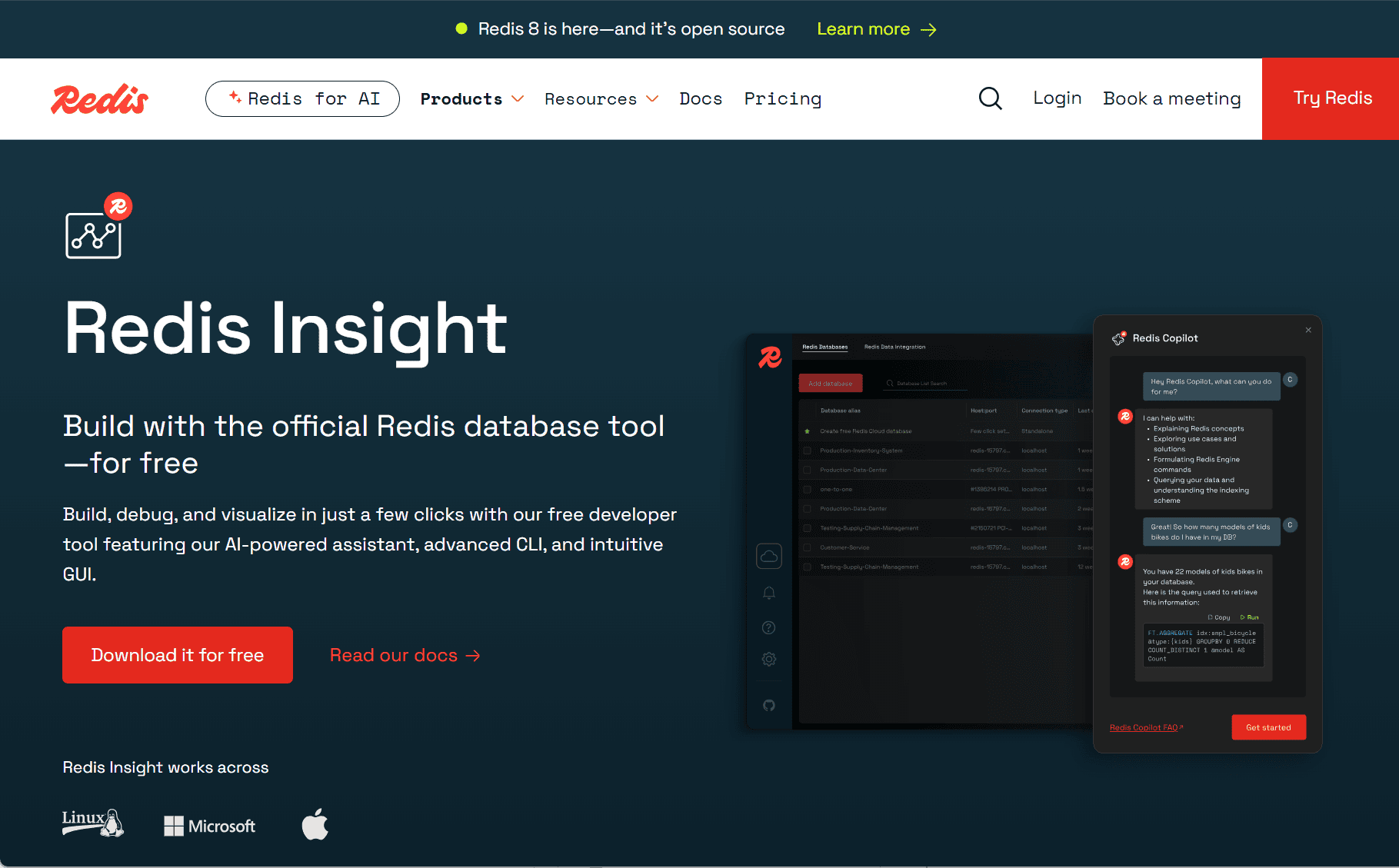Click the star beside Create free Redis Cloud database
1399x868 pixels.
pos(807,431)
